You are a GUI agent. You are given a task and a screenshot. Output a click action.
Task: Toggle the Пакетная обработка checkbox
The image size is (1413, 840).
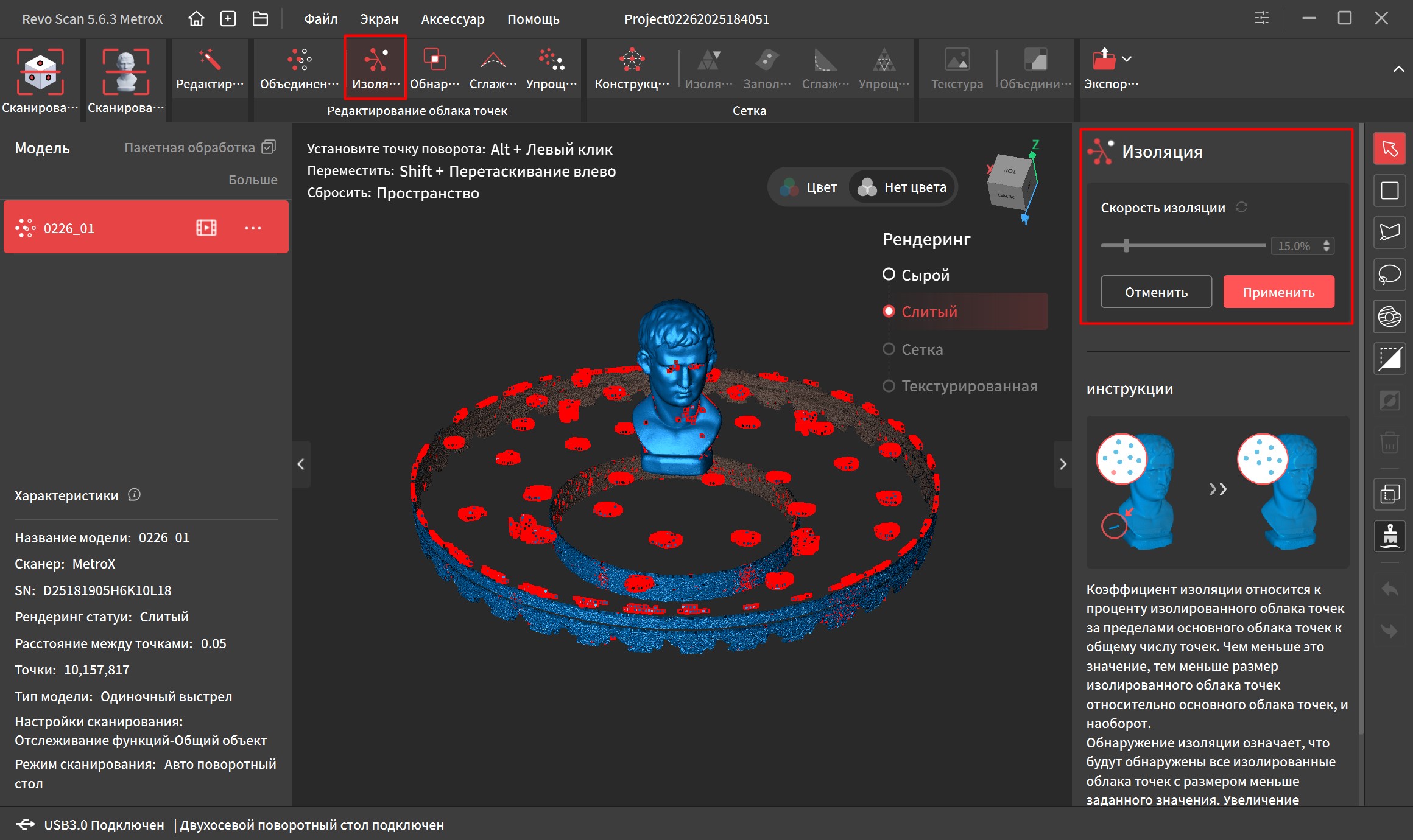click(x=269, y=147)
